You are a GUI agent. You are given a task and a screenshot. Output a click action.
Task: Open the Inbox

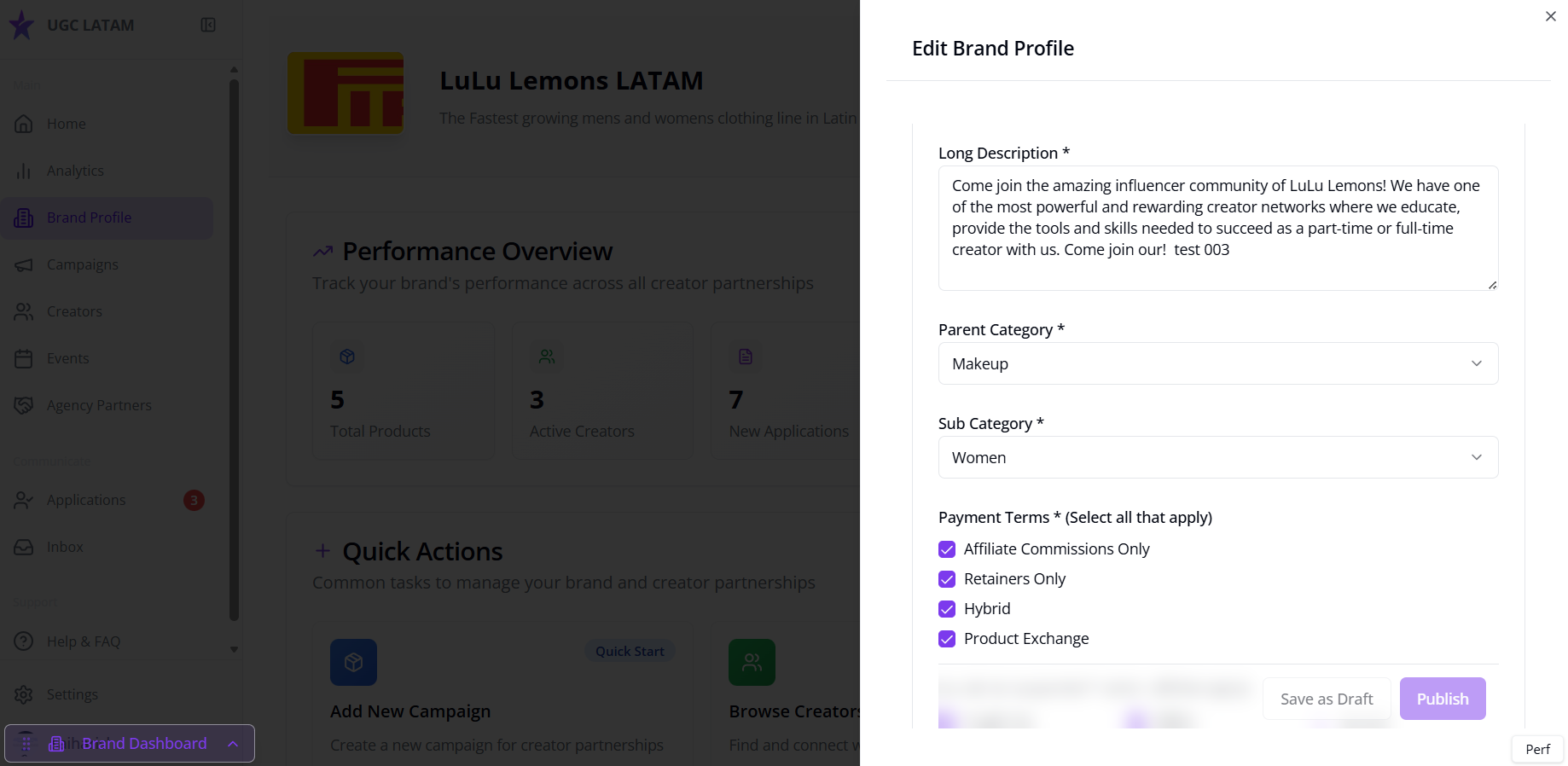click(x=107, y=547)
